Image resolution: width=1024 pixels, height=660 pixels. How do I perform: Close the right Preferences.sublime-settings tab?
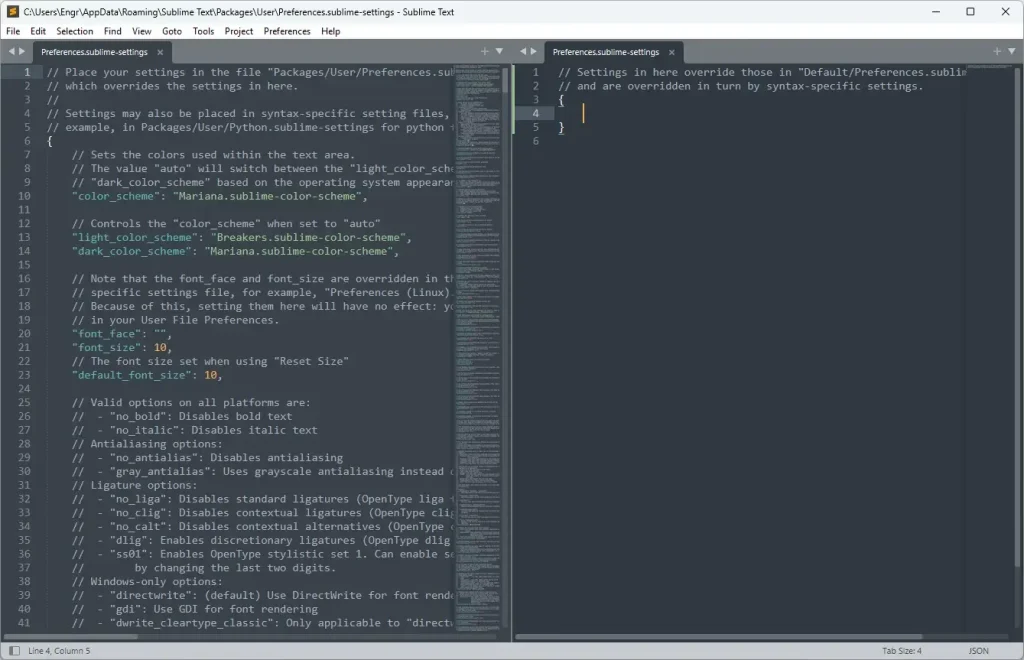point(671,52)
